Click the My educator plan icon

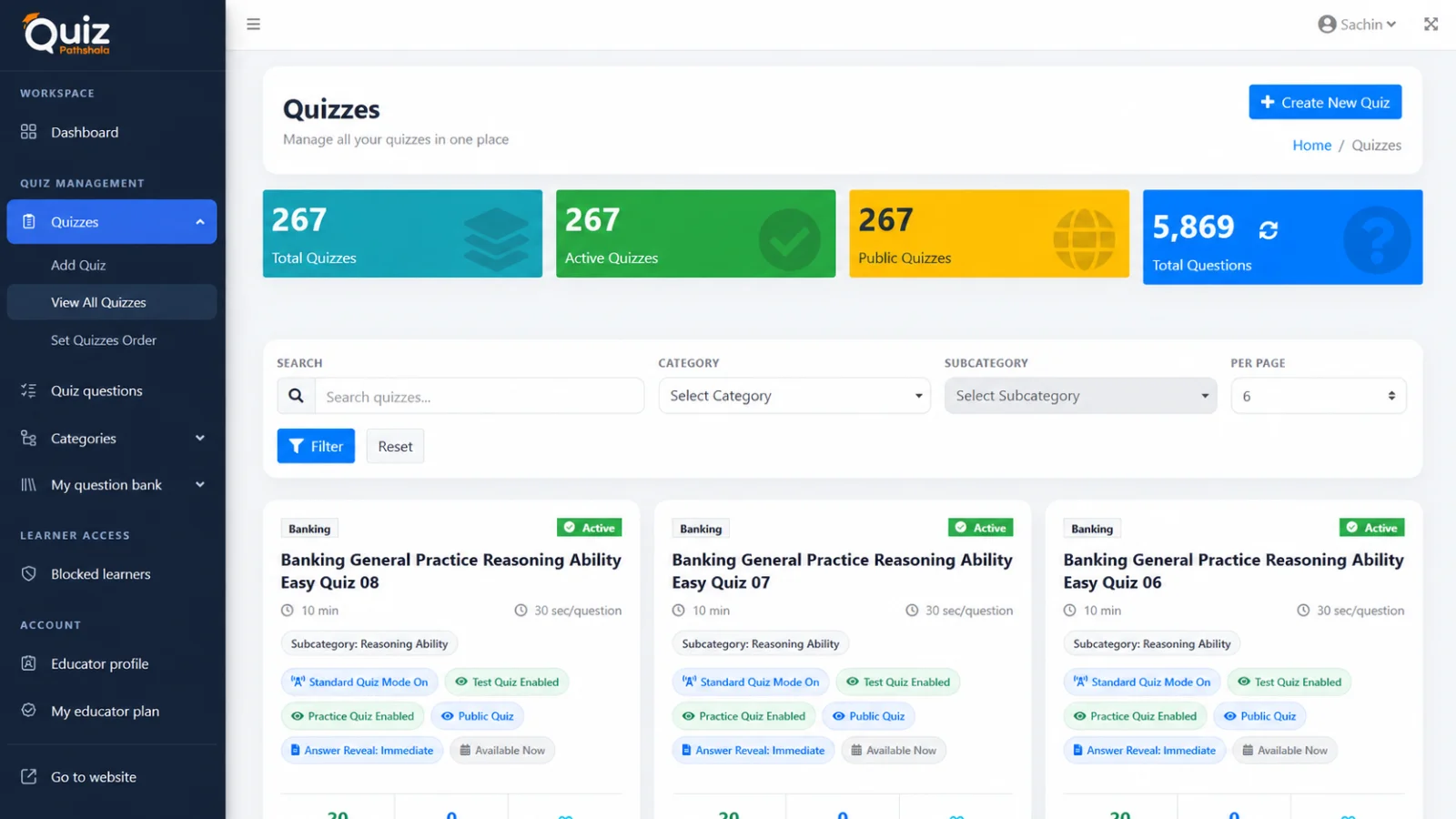(x=29, y=711)
